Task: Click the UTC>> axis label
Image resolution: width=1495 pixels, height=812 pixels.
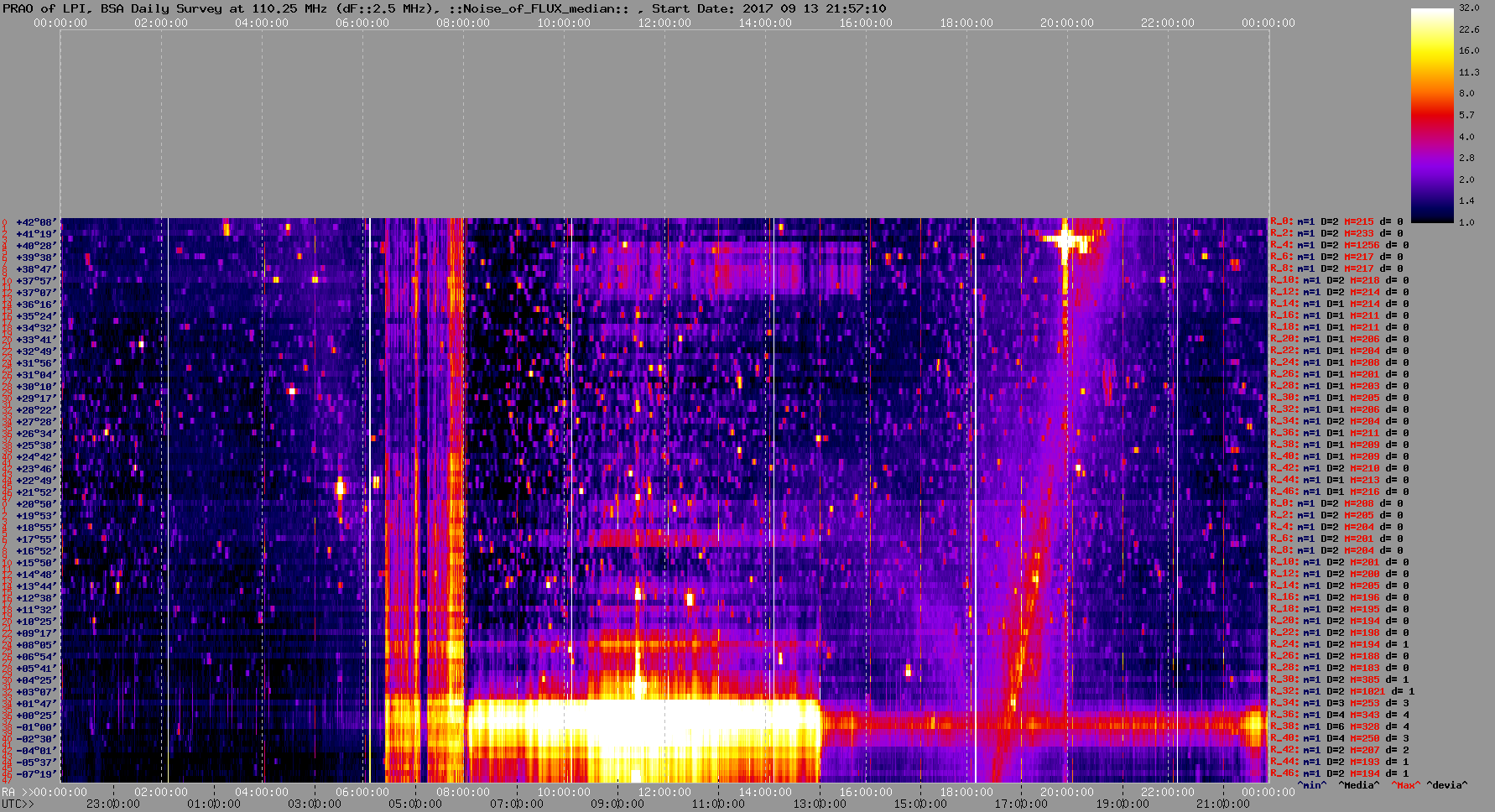Action: [x=18, y=804]
